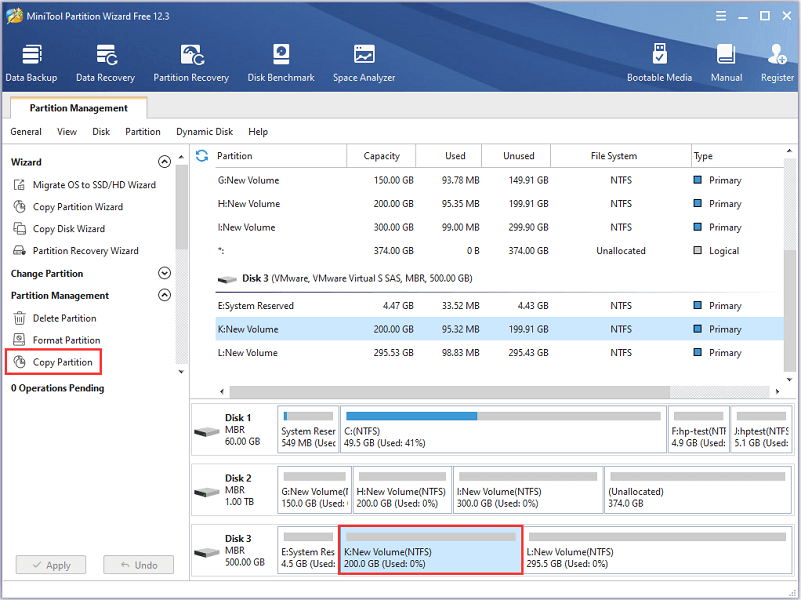Click the Copy Partition Wizard icon

19,207
